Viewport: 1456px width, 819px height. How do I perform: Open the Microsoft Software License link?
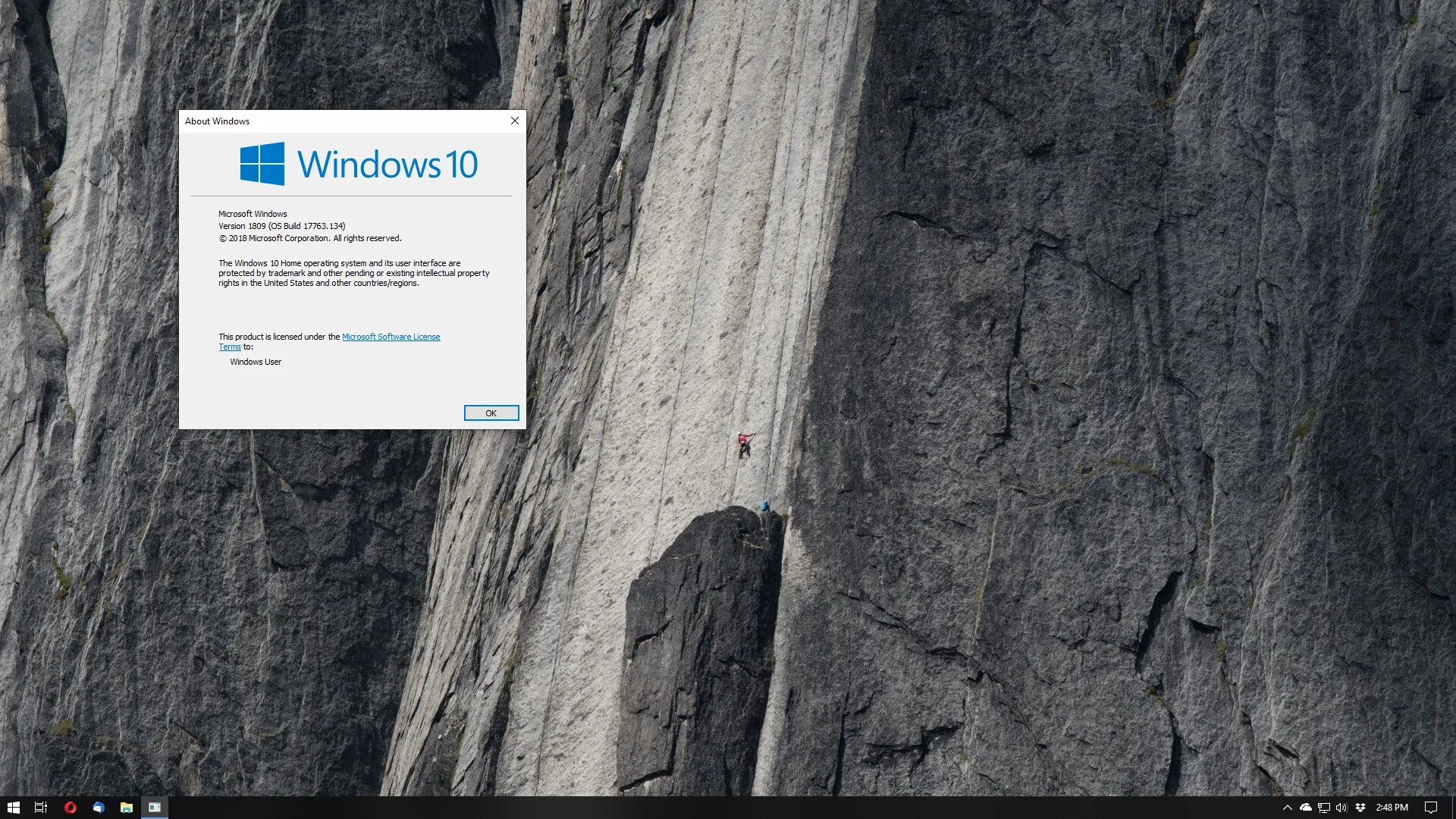click(391, 337)
